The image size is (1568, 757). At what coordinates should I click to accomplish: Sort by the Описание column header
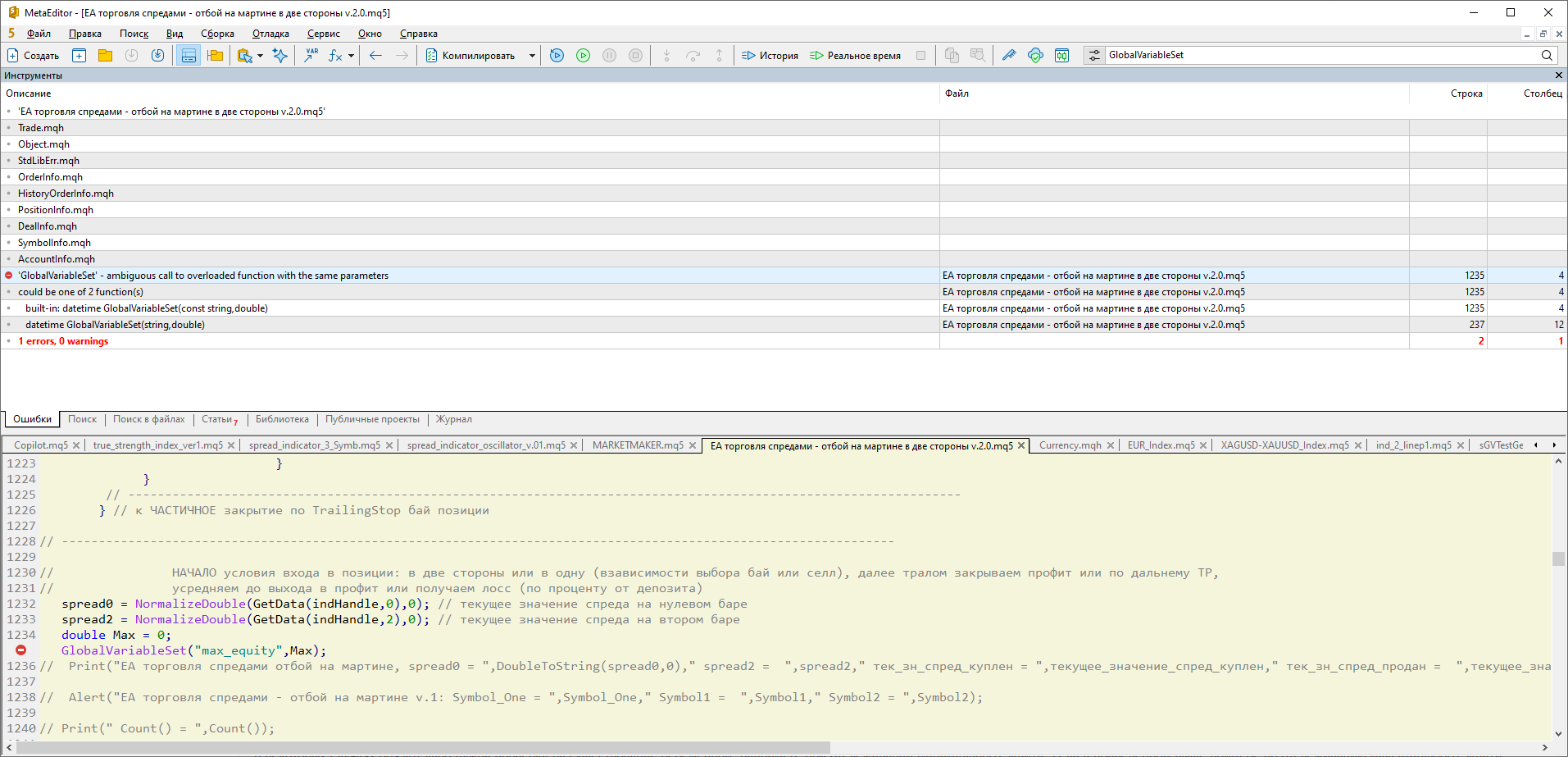470,93
